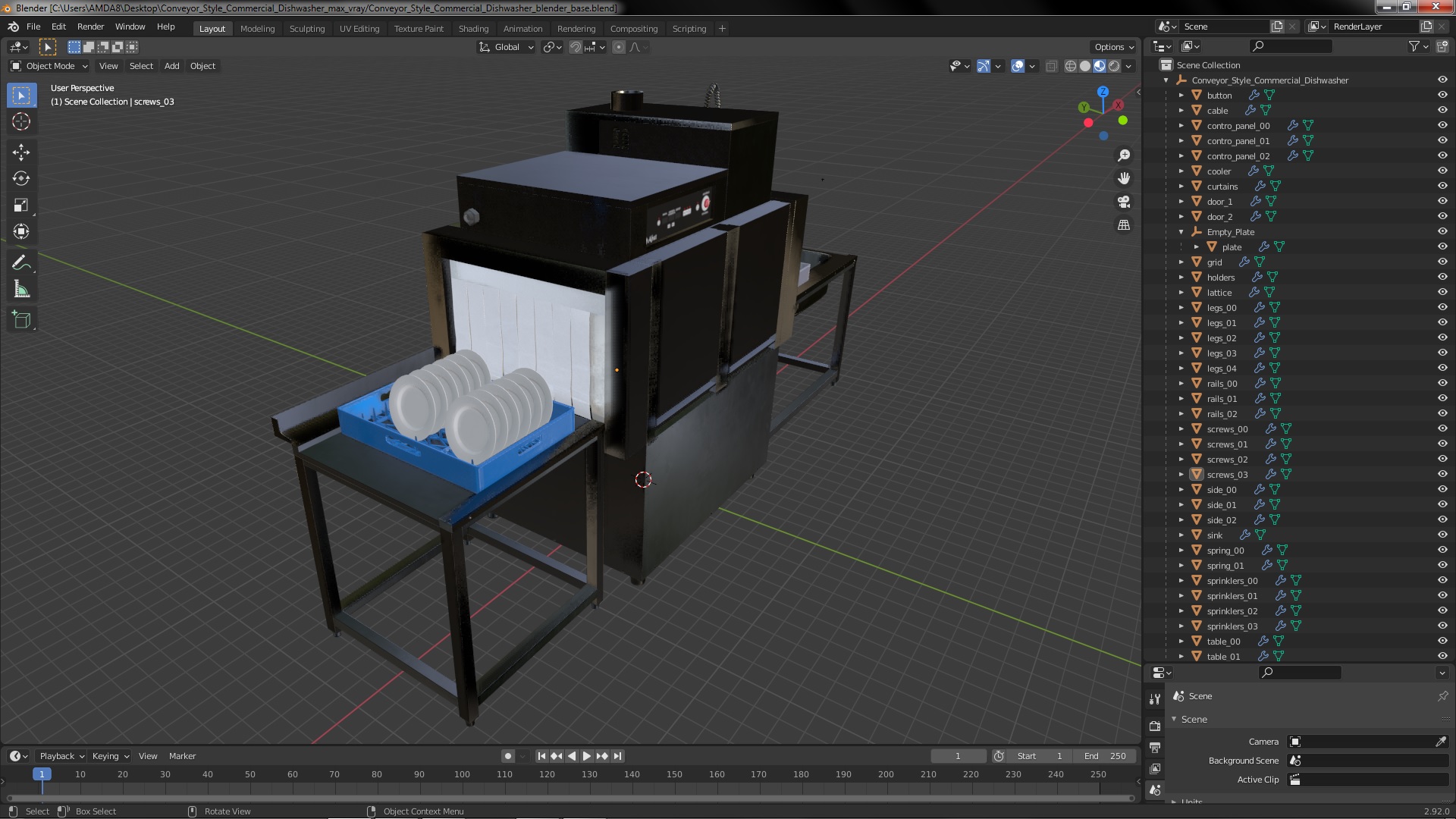Screen dimensions: 1456x819
Task: Select the Add Cube tool
Action: (x=21, y=320)
